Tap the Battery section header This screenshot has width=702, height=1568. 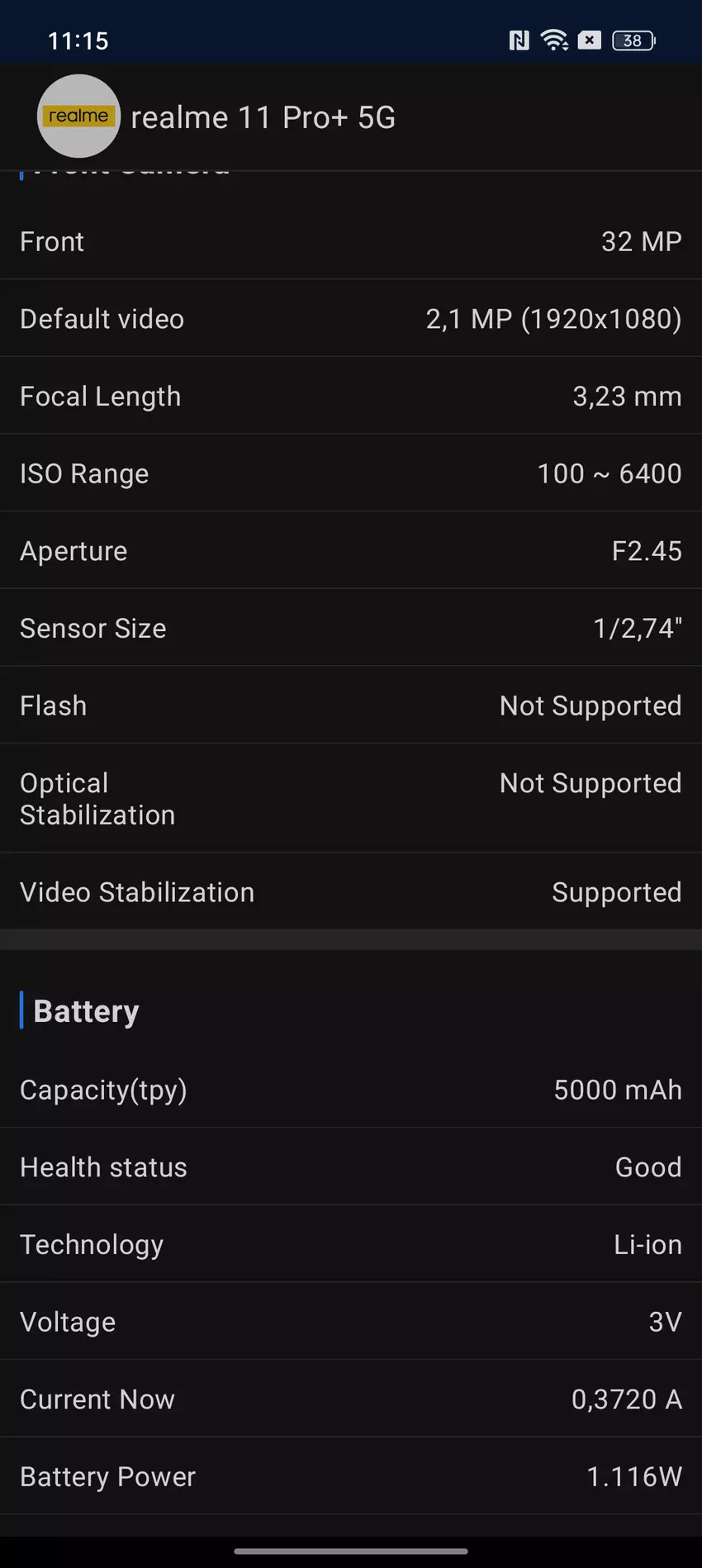point(86,1011)
